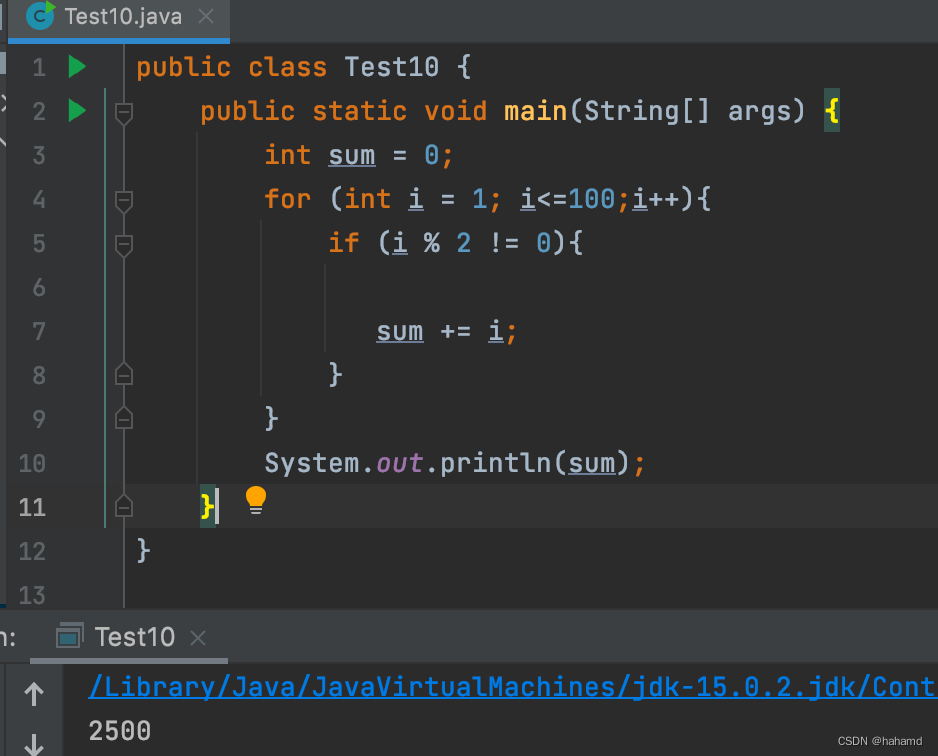Click the Java class icon on the Test10.java tab
This screenshot has height=756, width=938.
[x=41, y=16]
